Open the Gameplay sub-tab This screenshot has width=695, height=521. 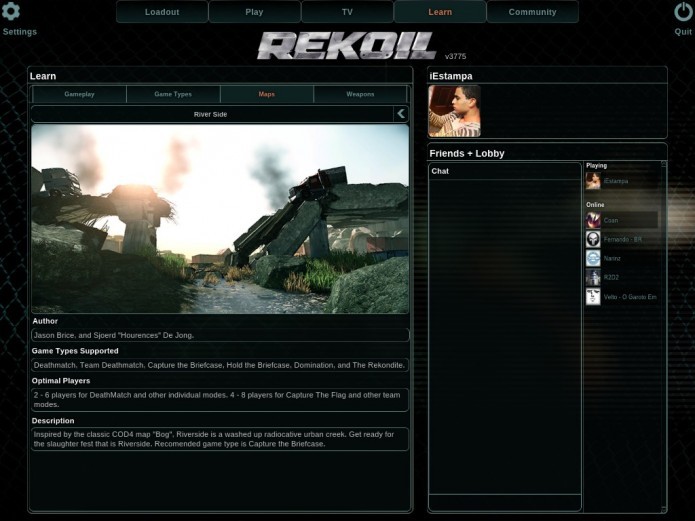pos(79,94)
